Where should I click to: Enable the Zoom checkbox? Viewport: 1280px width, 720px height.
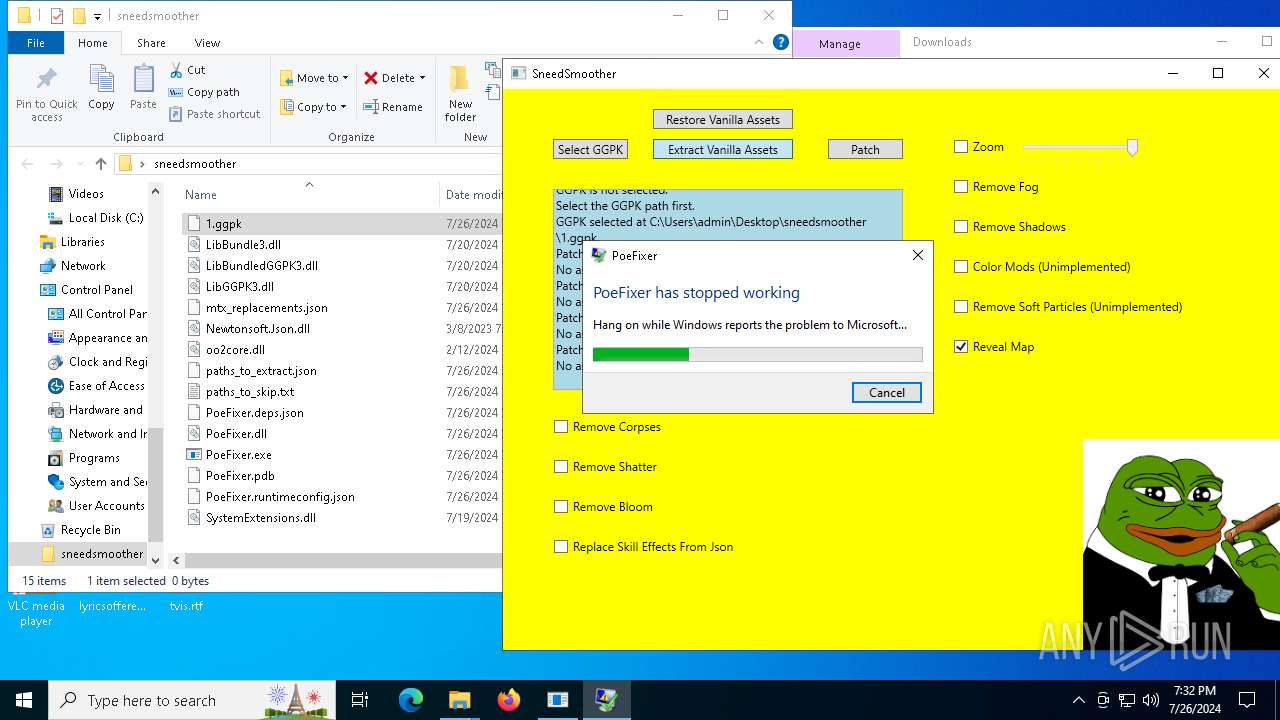(961, 147)
